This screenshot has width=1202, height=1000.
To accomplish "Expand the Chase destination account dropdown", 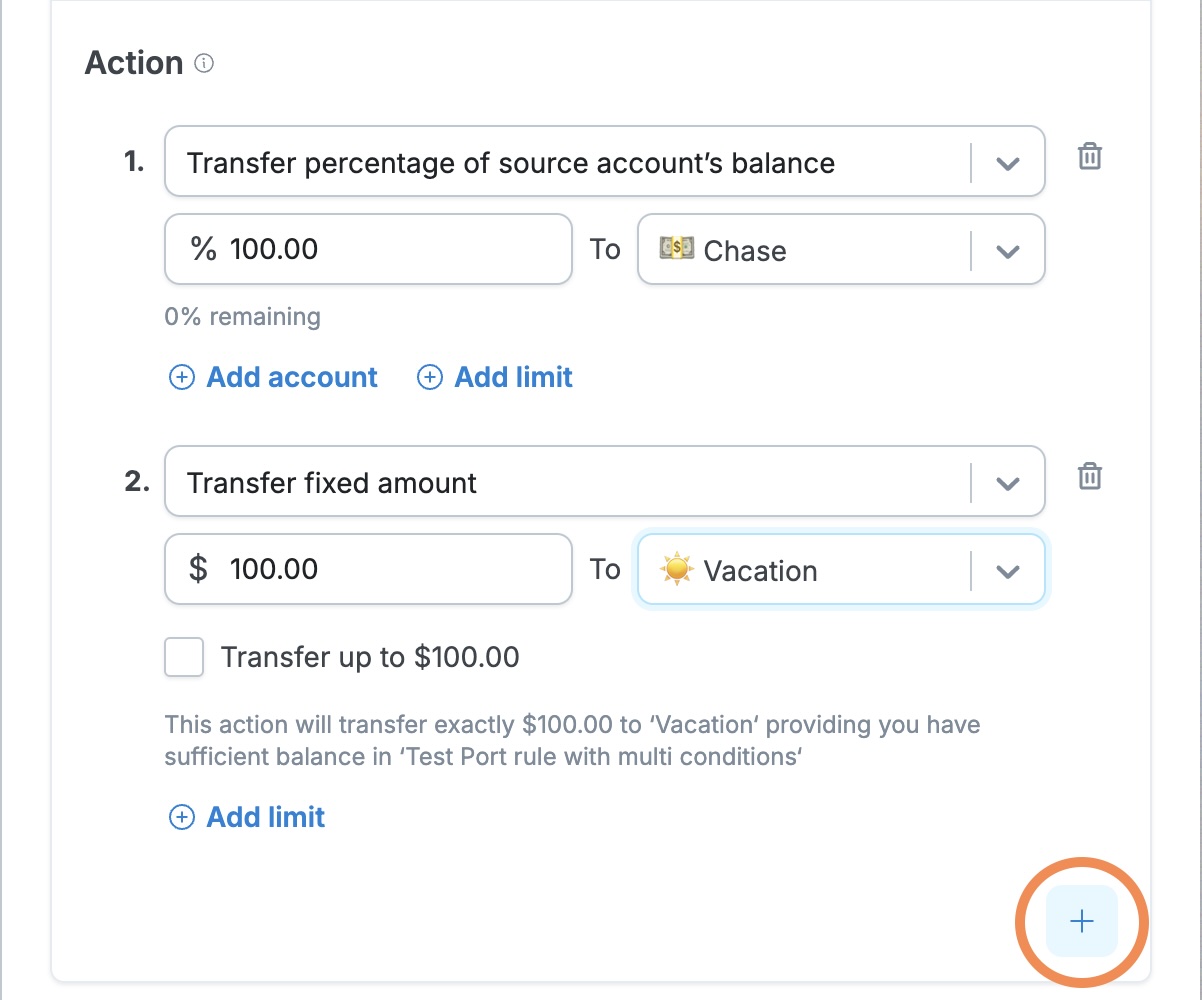I will click(x=1007, y=250).
